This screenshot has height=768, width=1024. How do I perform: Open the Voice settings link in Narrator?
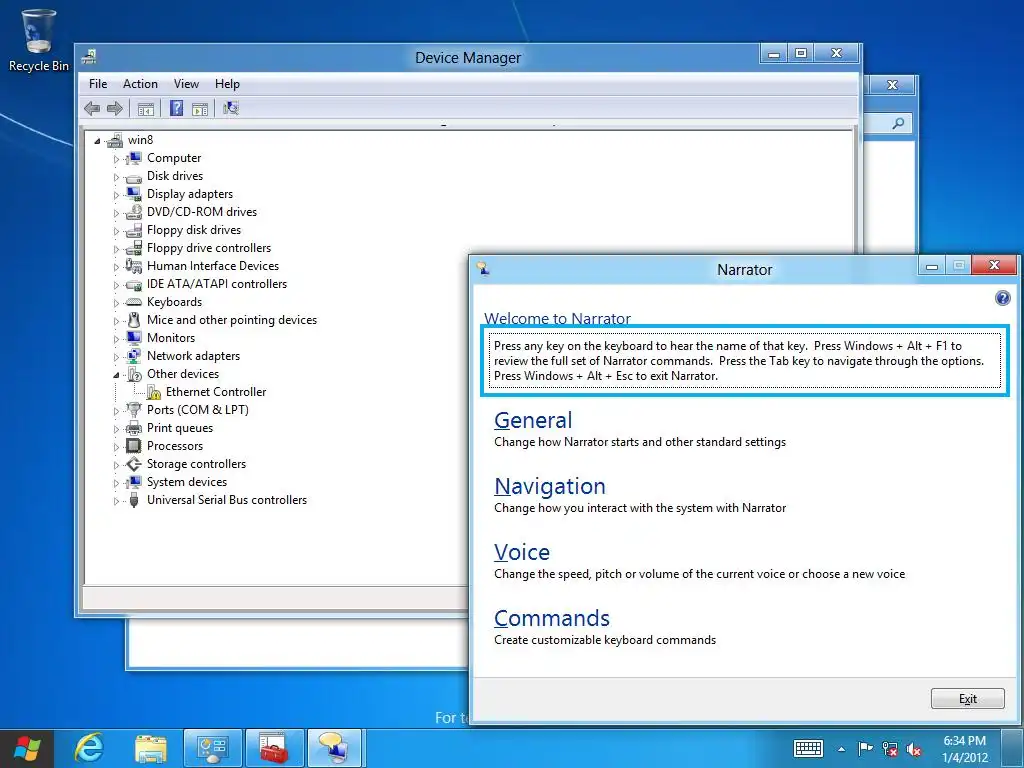click(x=522, y=552)
